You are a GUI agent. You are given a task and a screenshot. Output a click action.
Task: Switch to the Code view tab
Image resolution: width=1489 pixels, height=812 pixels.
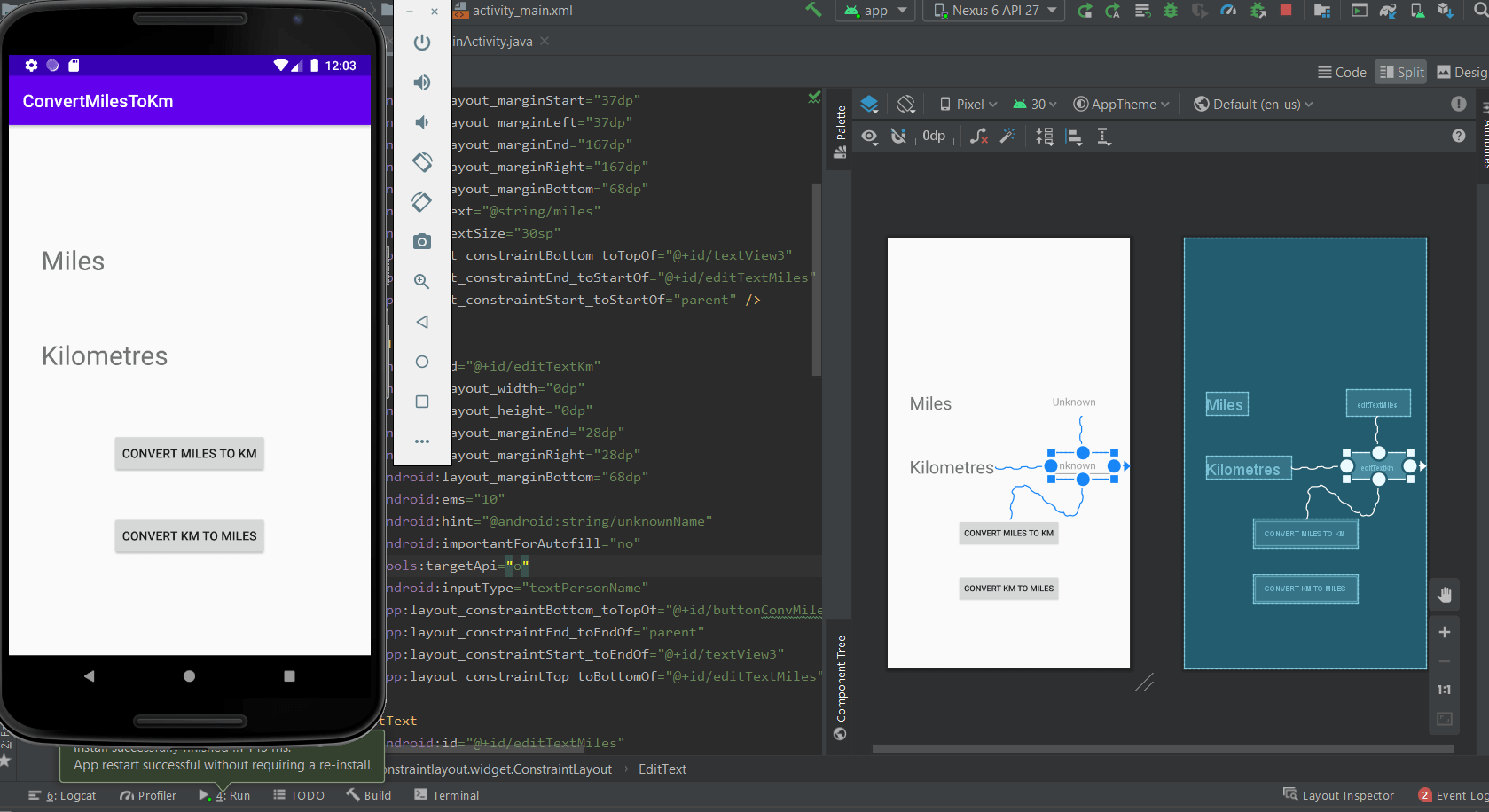pos(1341,72)
